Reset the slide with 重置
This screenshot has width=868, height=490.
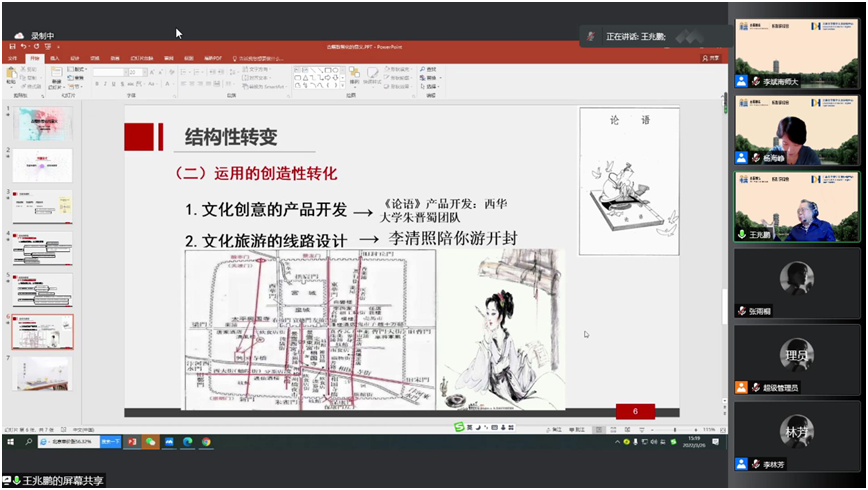click(75, 78)
